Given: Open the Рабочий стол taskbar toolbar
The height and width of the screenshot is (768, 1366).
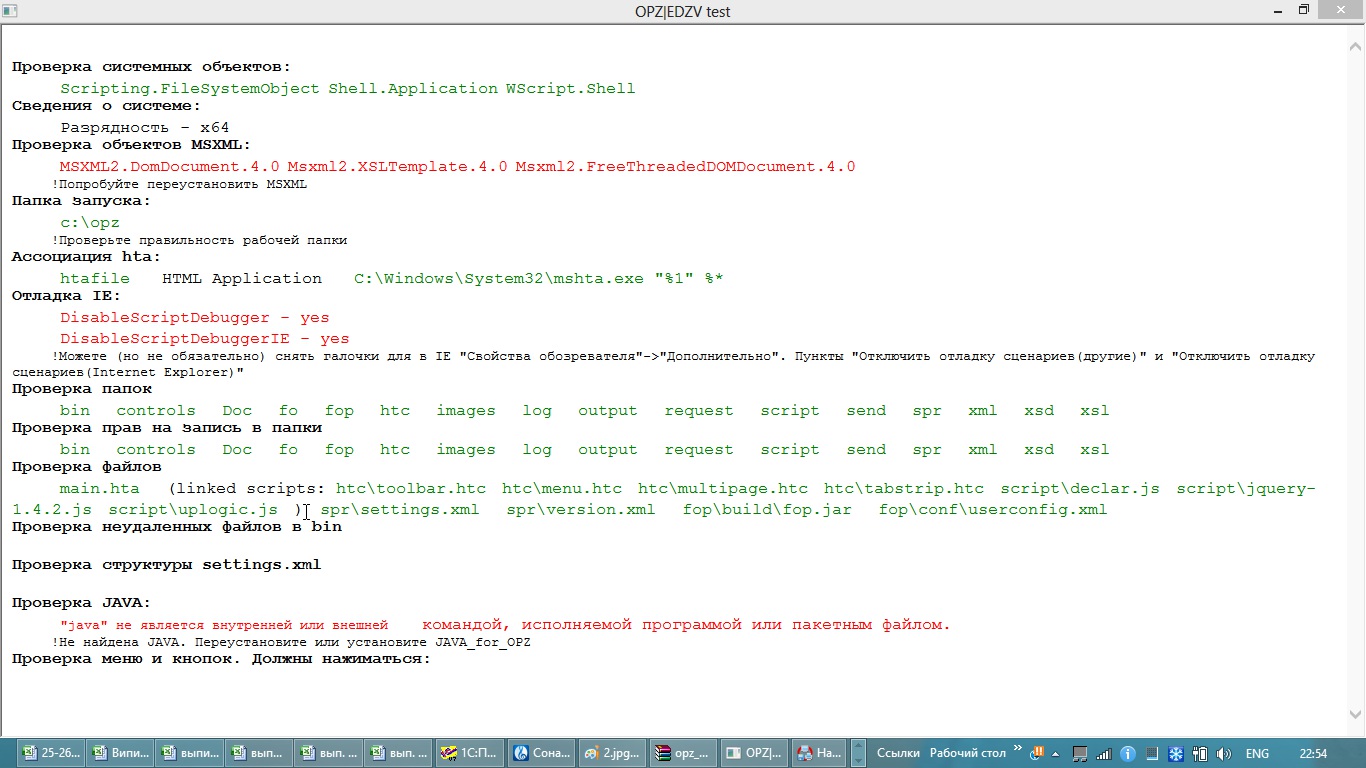Looking at the screenshot, I should (968, 753).
